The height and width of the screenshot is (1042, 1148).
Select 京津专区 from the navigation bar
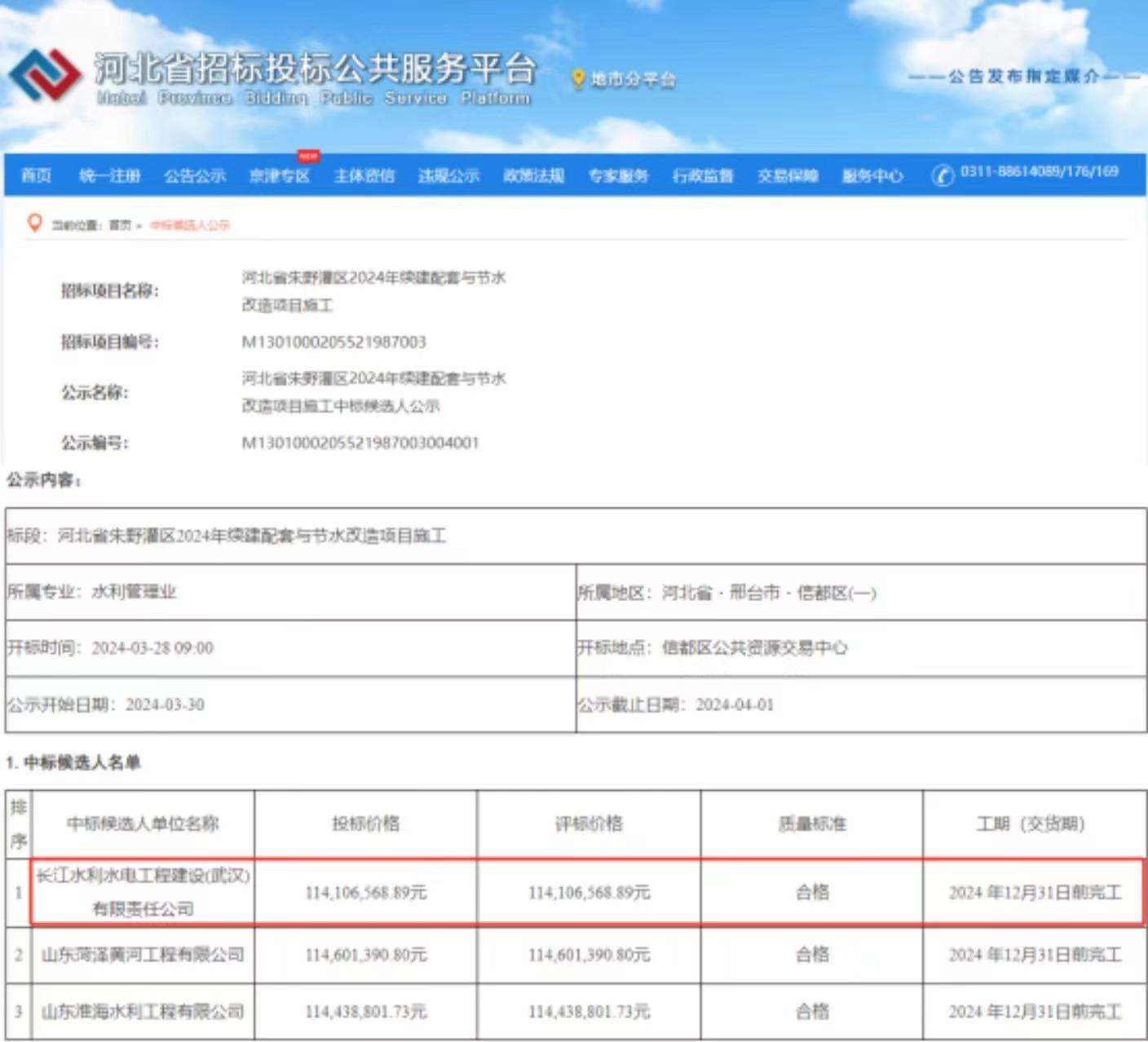[x=279, y=176]
